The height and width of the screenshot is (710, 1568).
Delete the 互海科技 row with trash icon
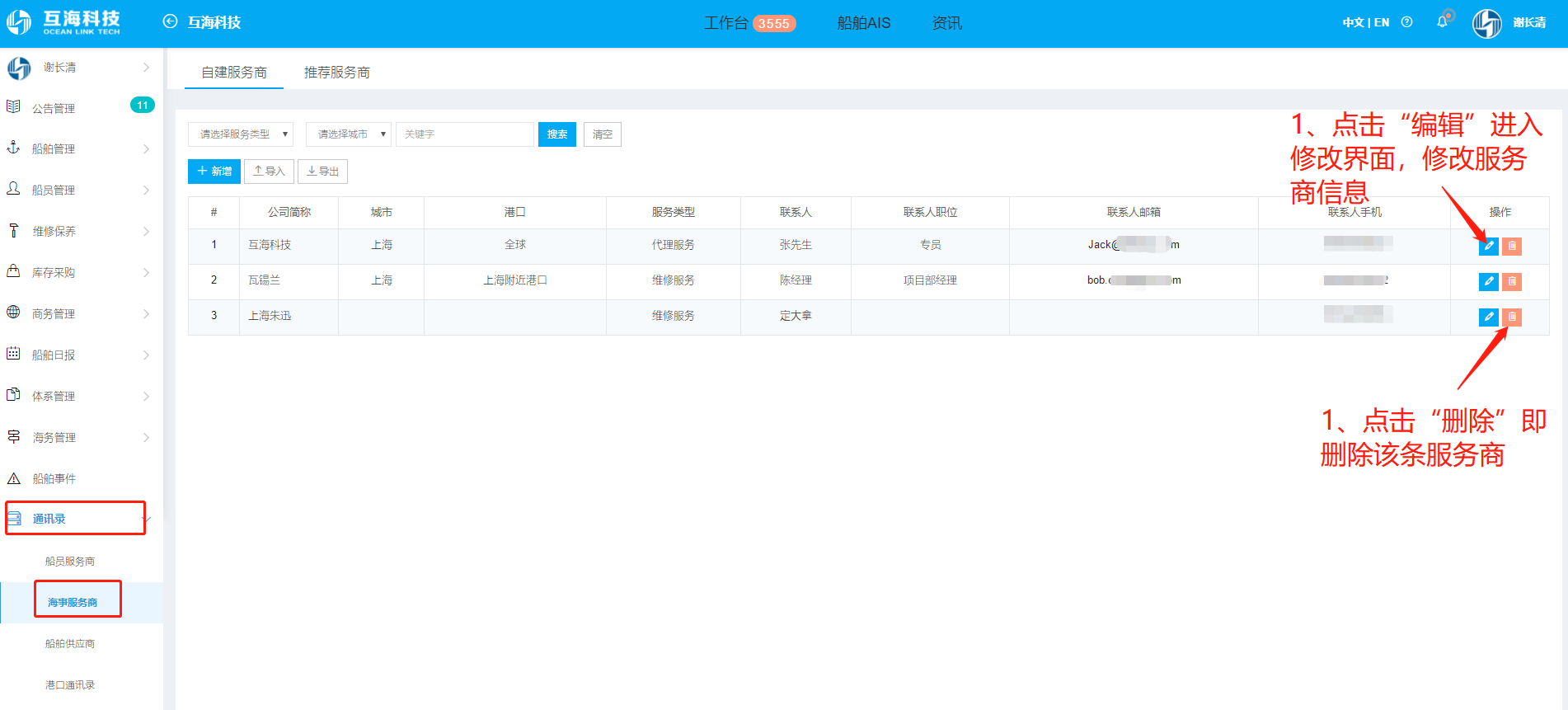[1512, 246]
